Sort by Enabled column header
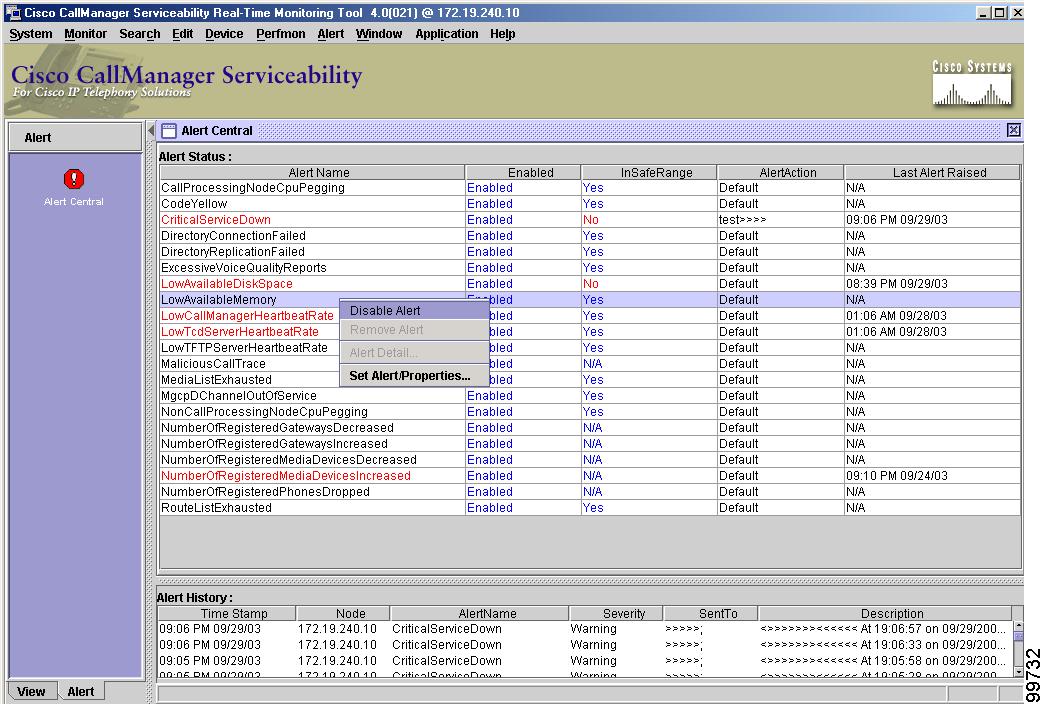 523,172
